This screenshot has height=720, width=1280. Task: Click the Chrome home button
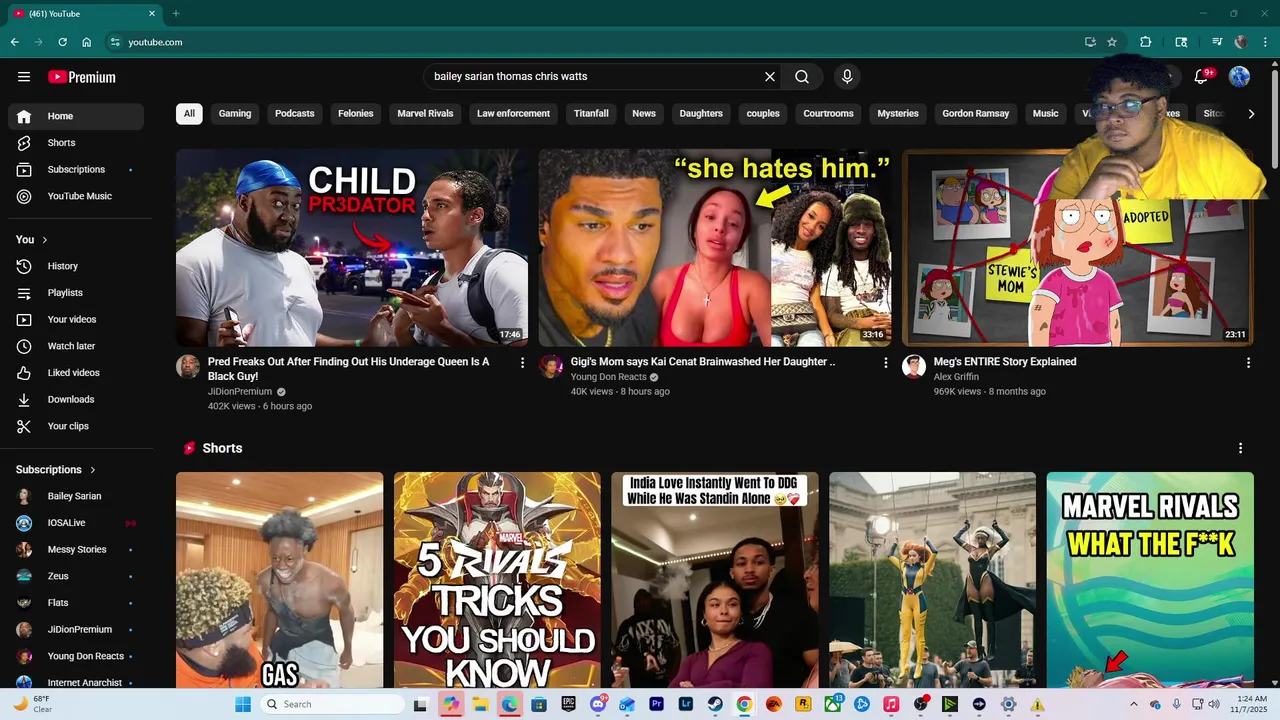(x=87, y=42)
